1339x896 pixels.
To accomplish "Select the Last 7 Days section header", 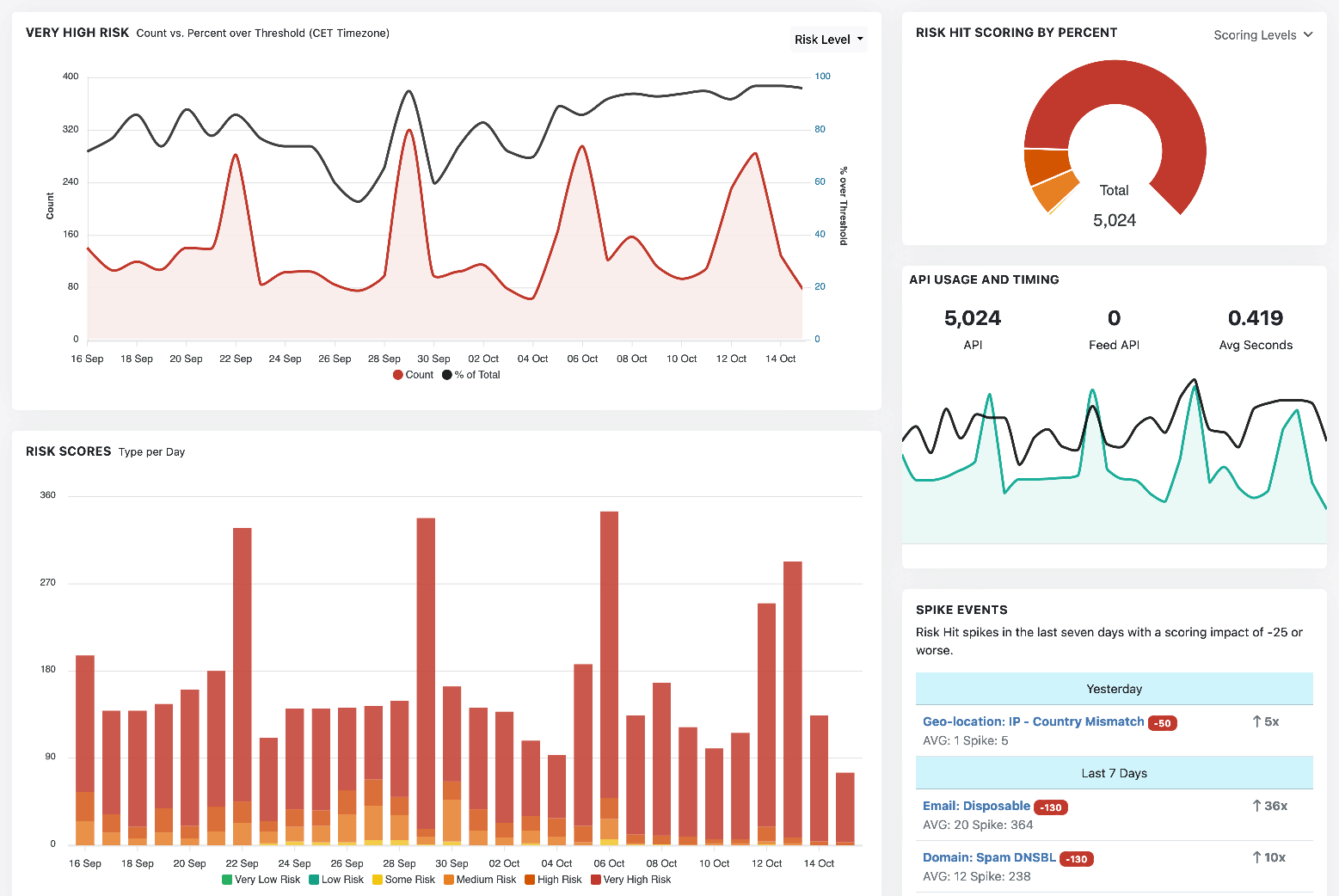I will pos(1115,773).
